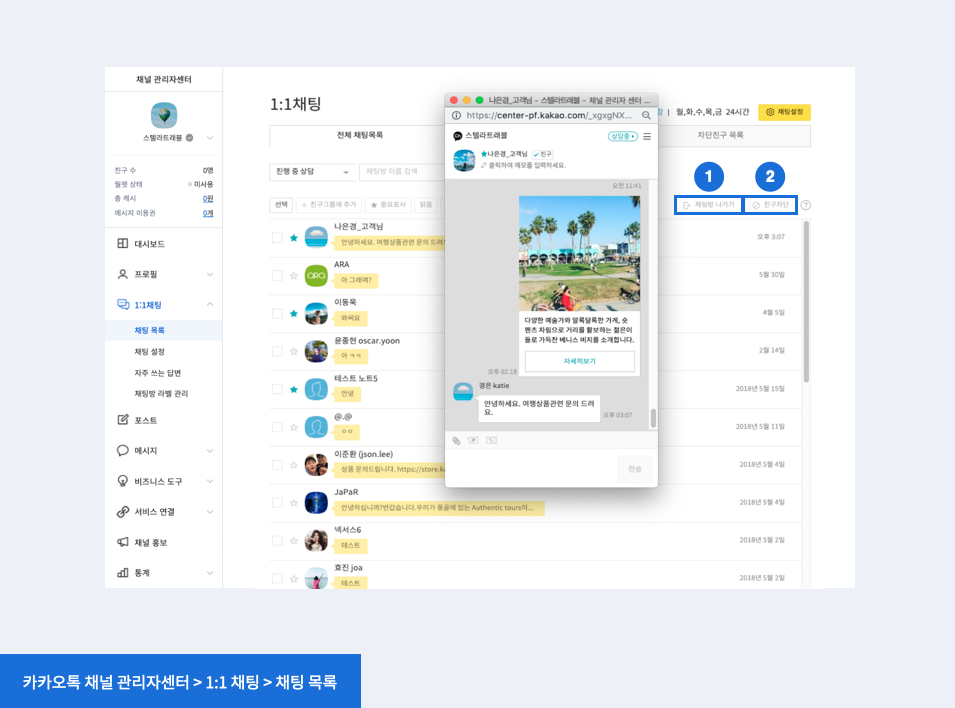This screenshot has width=955, height=708.
Task: Click the 스텔라트래블 balloon profile image
Action: [164, 115]
